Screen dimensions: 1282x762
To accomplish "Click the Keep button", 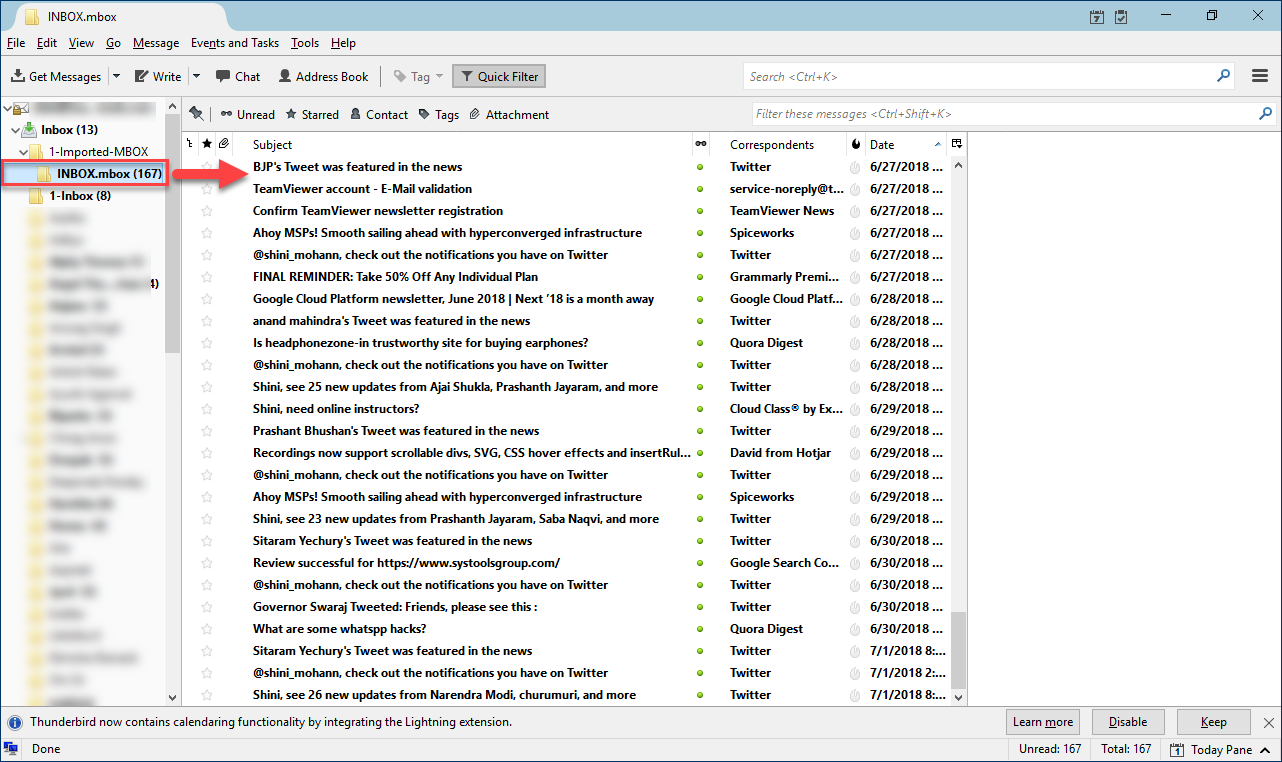I will pyautogui.click(x=1213, y=721).
